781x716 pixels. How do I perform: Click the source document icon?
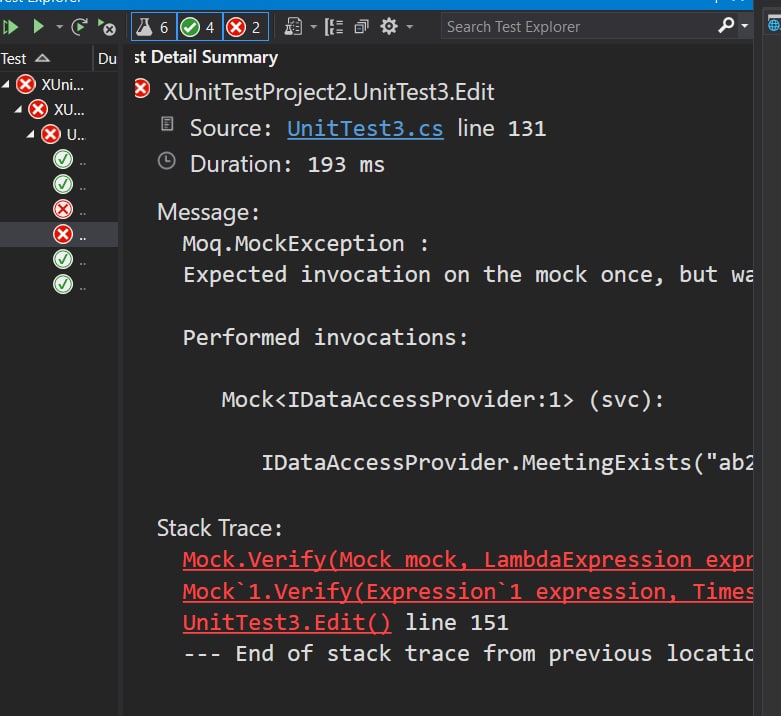click(x=167, y=123)
